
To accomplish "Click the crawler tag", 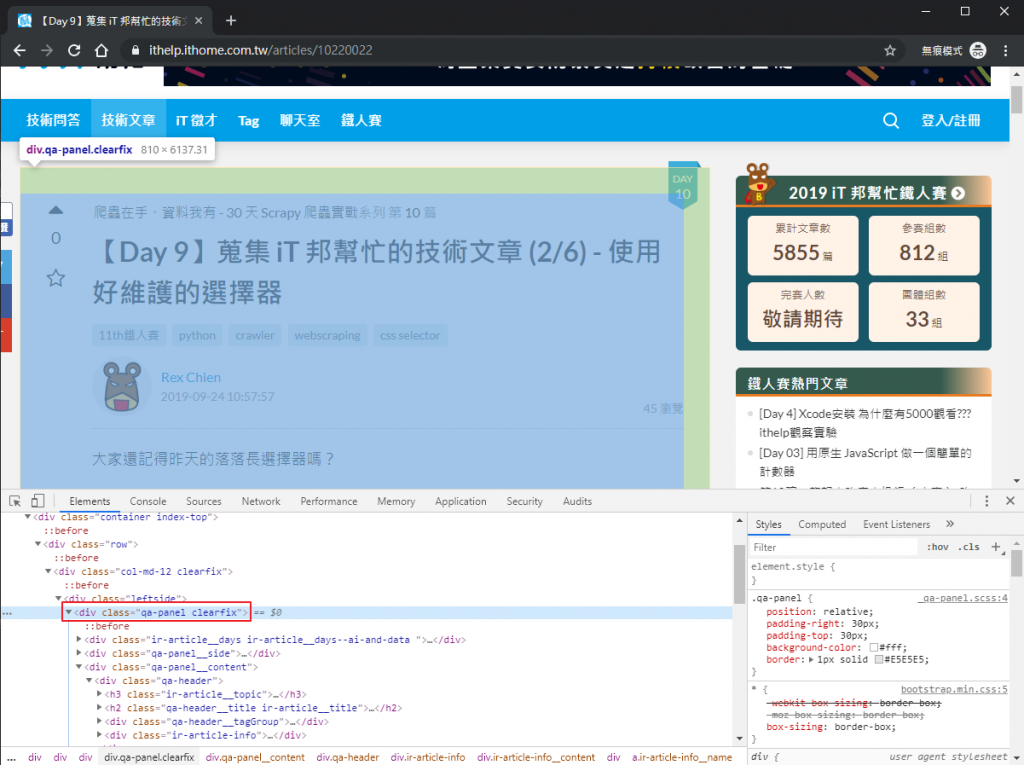I will coord(255,335).
